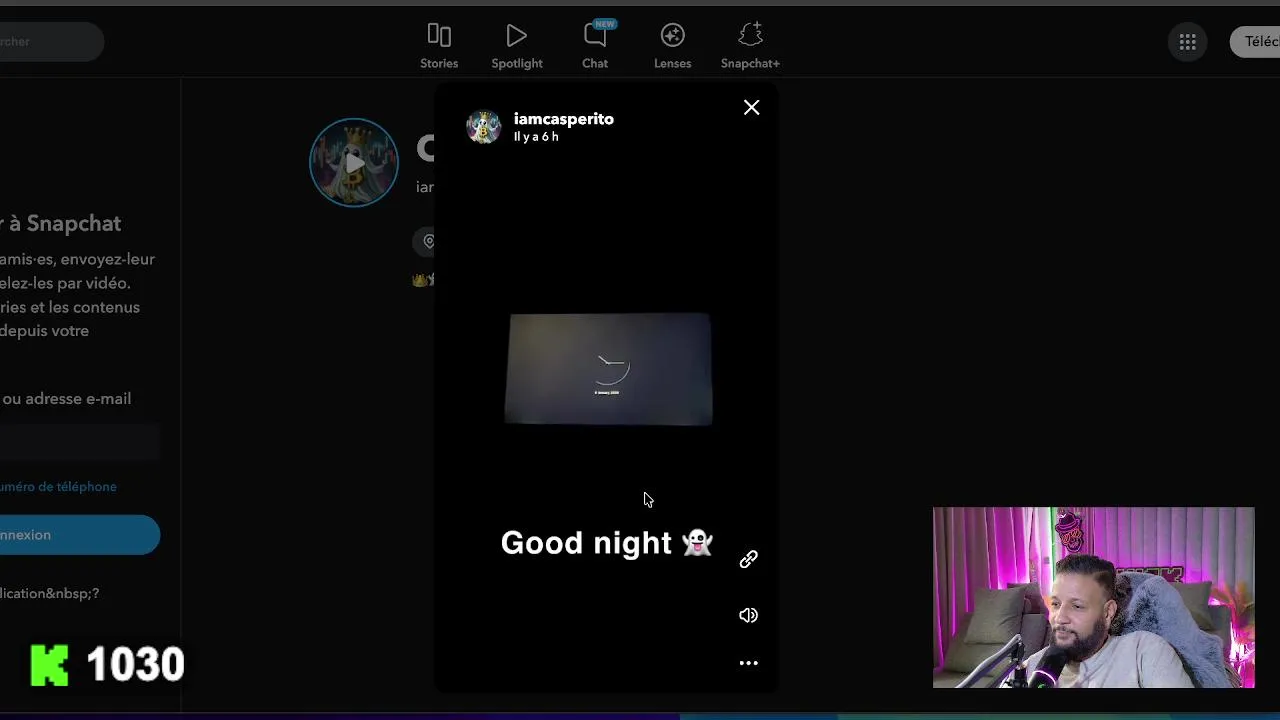Click the Télécharger button
Screen dimensions: 1280x720
pyautogui.click(x=1256, y=42)
